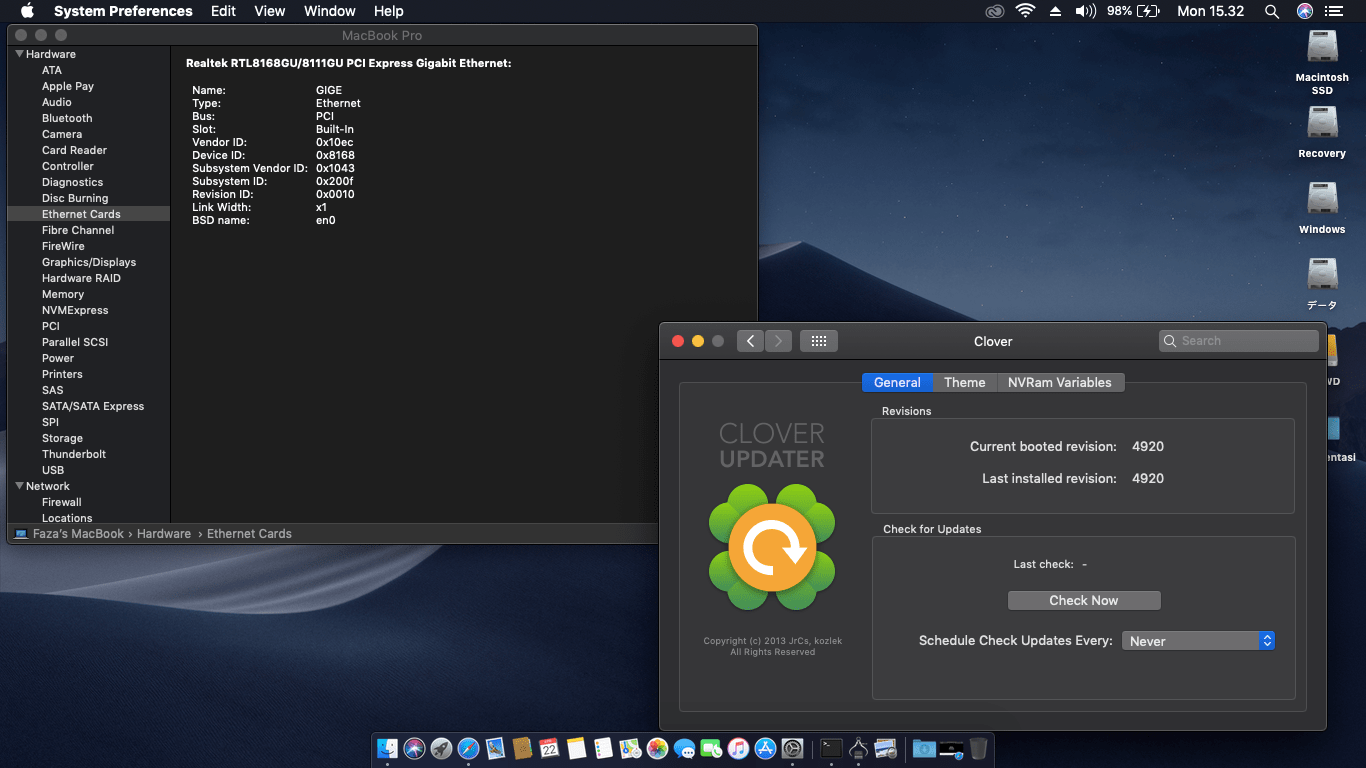The width and height of the screenshot is (1366, 768).
Task: Select Graphics/Displays in hardware sidebar
Action: (89, 262)
